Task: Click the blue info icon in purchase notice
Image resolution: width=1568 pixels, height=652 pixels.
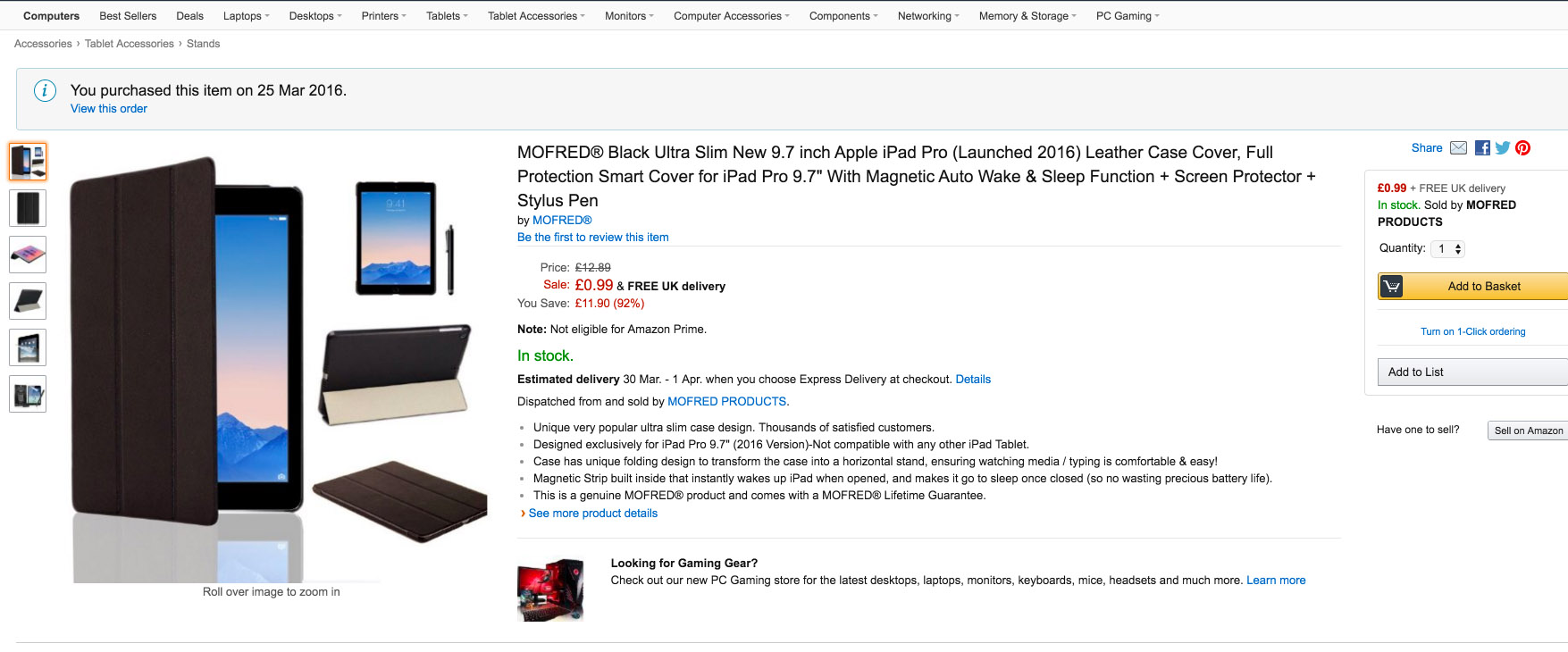Action: click(x=45, y=90)
